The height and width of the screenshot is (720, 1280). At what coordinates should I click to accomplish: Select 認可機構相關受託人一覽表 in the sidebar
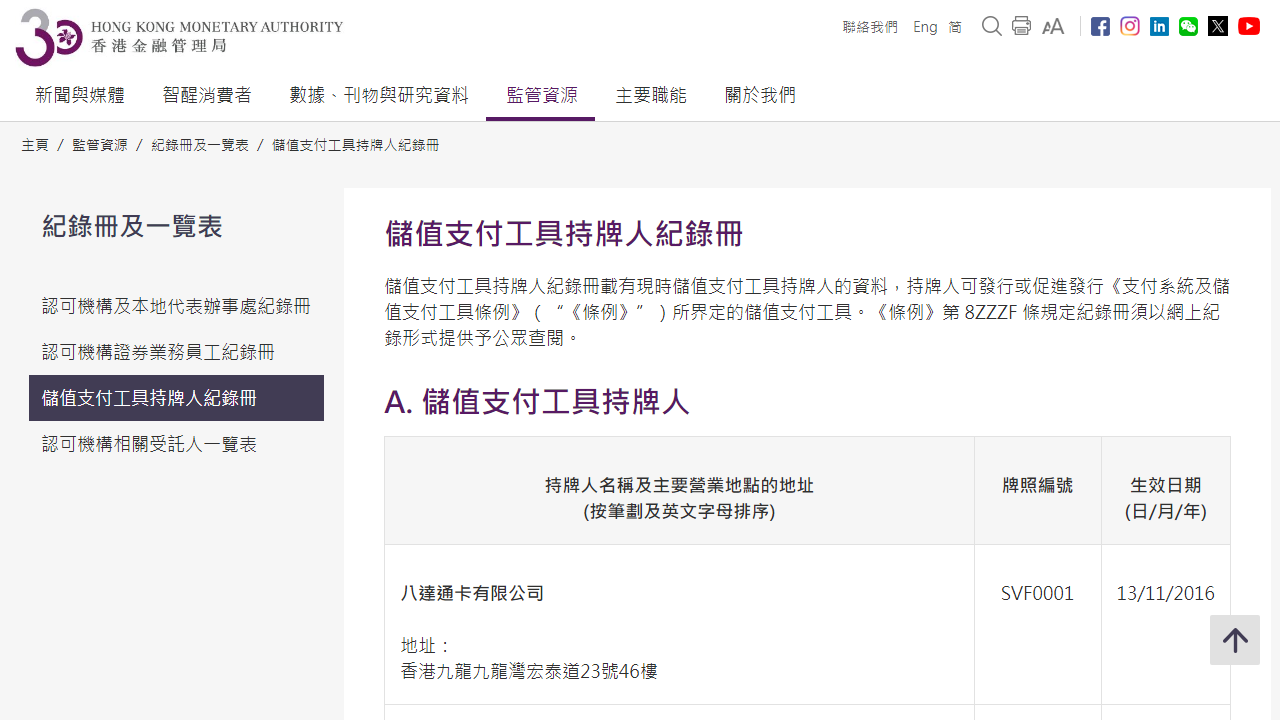(150, 444)
